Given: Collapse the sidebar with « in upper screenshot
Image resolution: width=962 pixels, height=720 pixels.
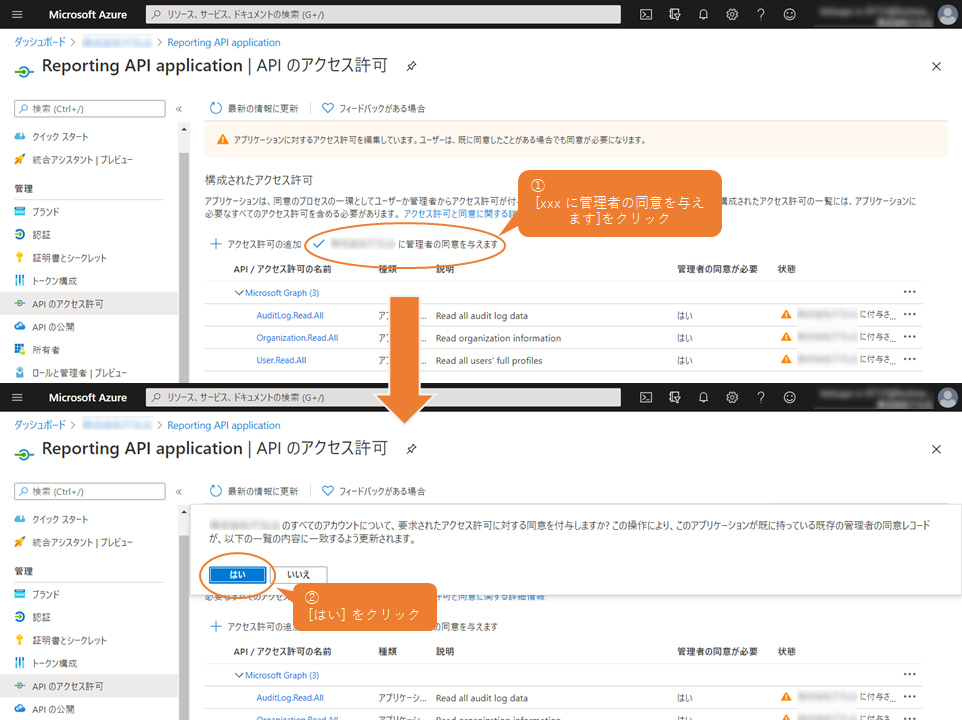Looking at the screenshot, I should [179, 109].
